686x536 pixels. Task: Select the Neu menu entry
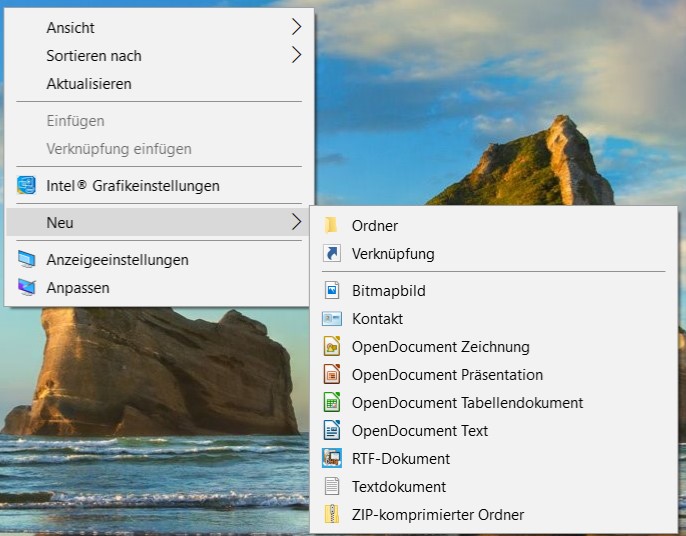pos(159,222)
